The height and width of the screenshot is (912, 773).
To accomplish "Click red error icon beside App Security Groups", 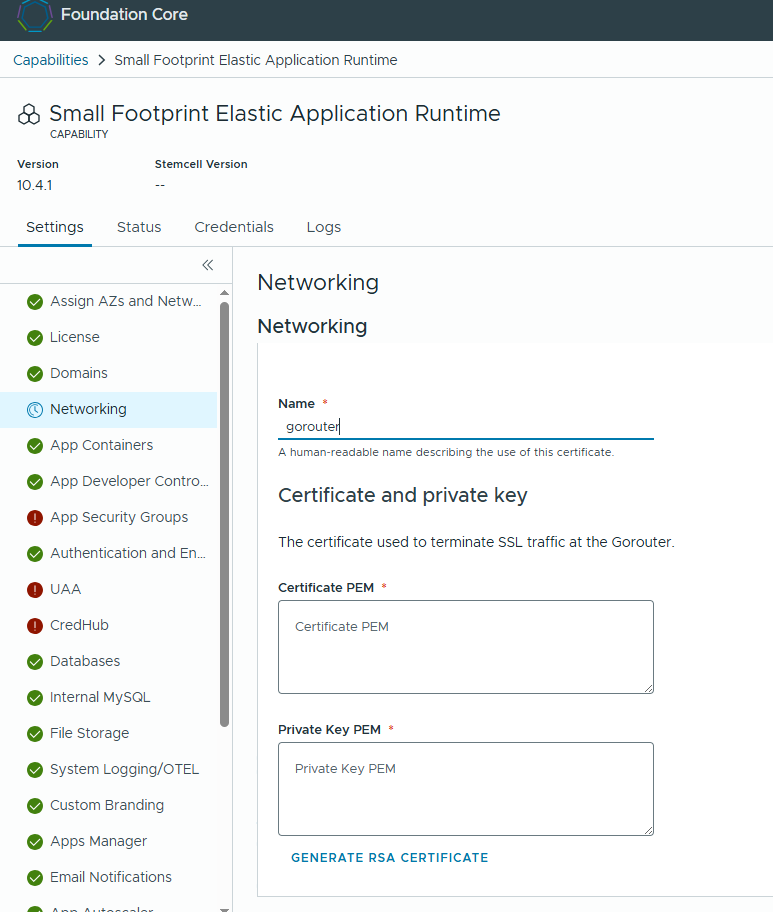I will tap(35, 518).
